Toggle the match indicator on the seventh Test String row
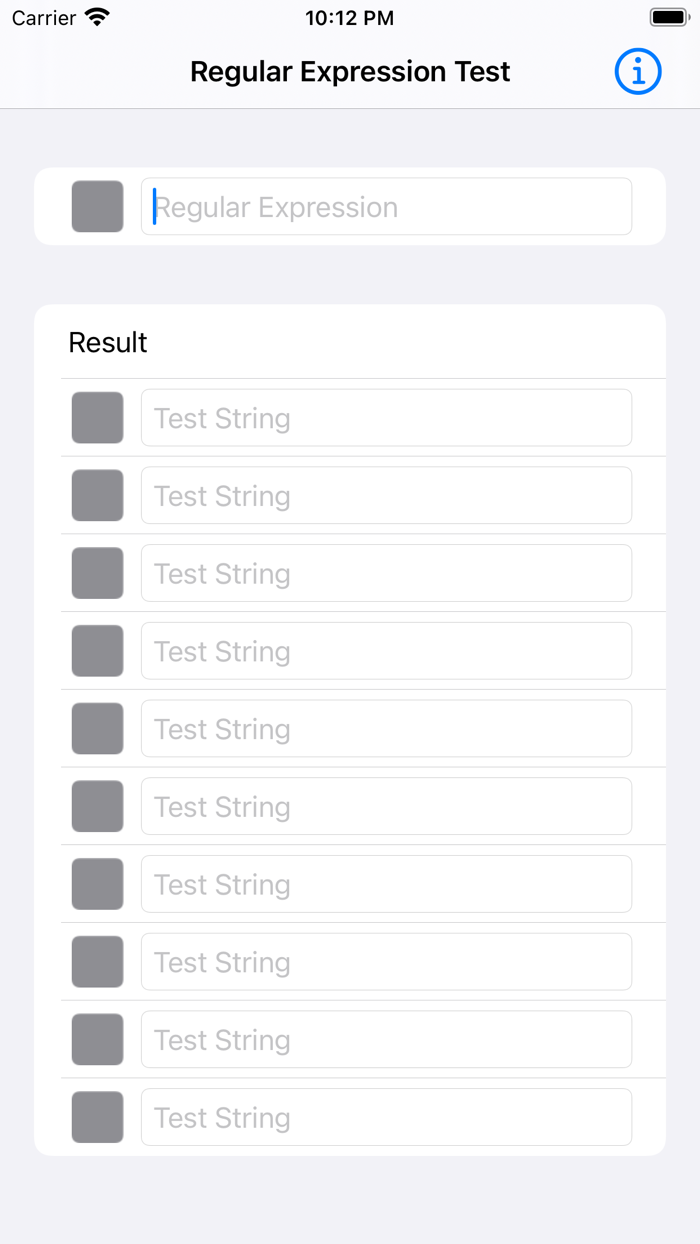Screen dimensions: 700x1244 point(97,884)
